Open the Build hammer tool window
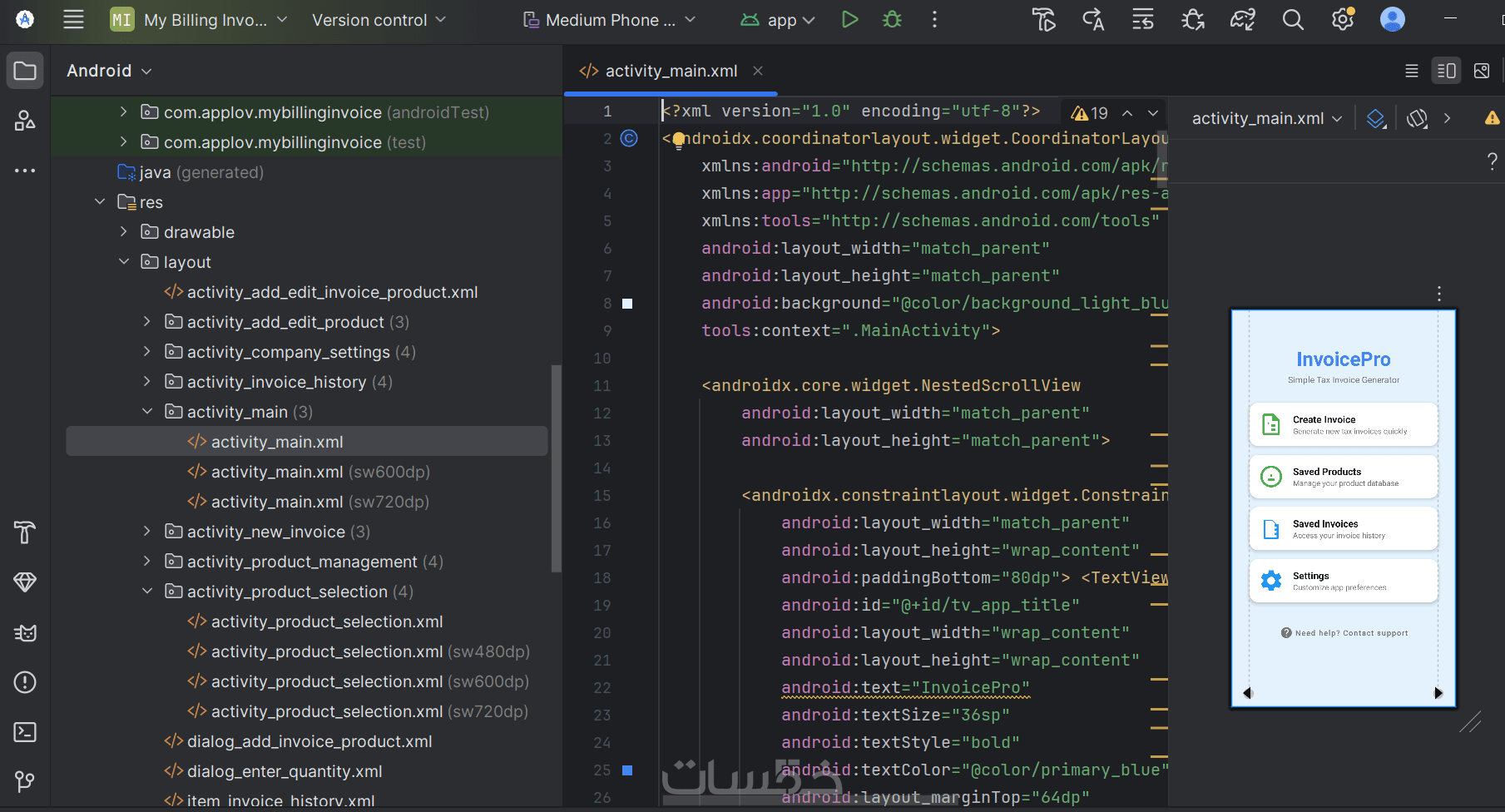Viewport: 1505px width, 812px height. point(25,532)
